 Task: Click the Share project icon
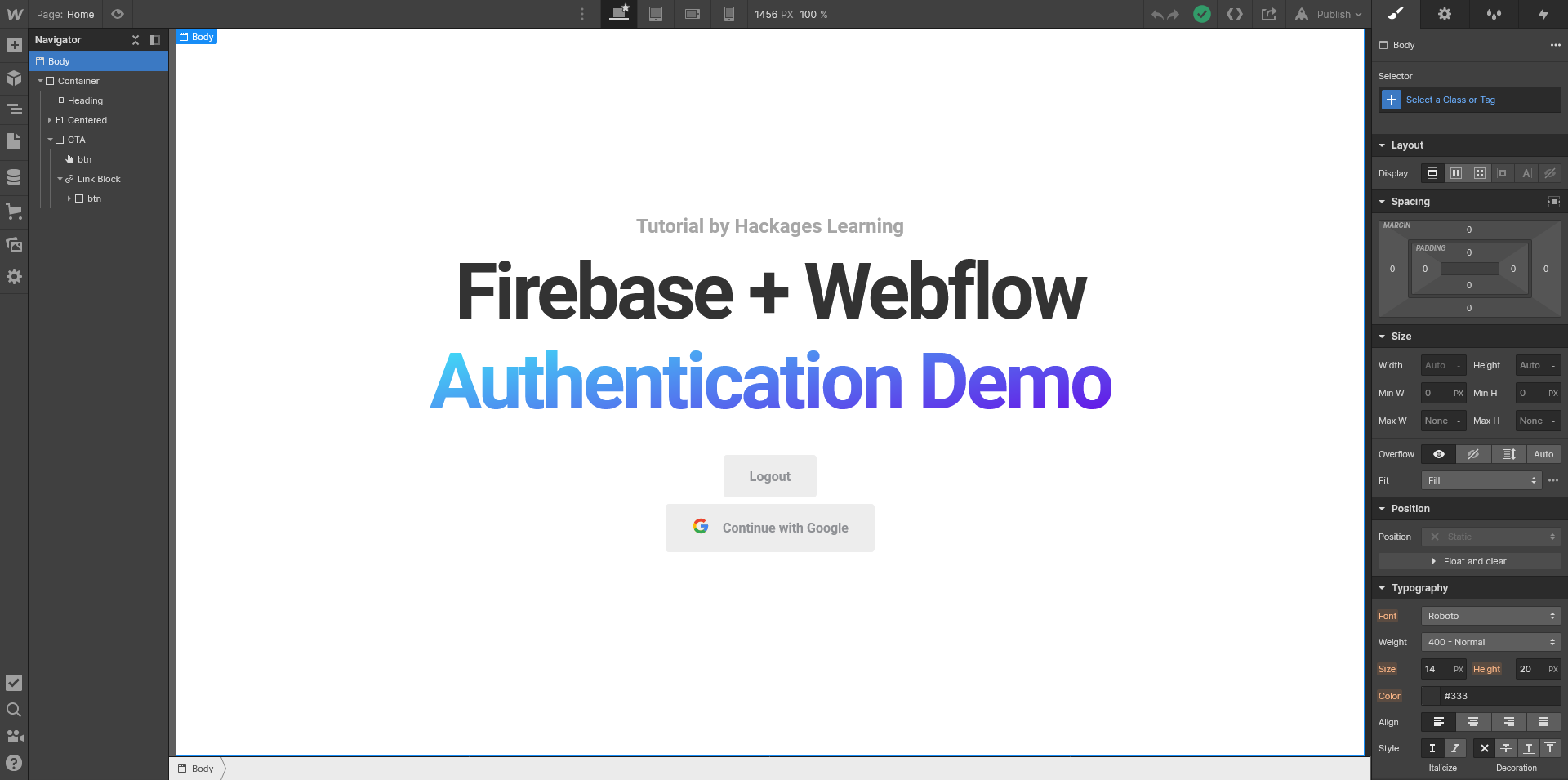click(x=1269, y=14)
